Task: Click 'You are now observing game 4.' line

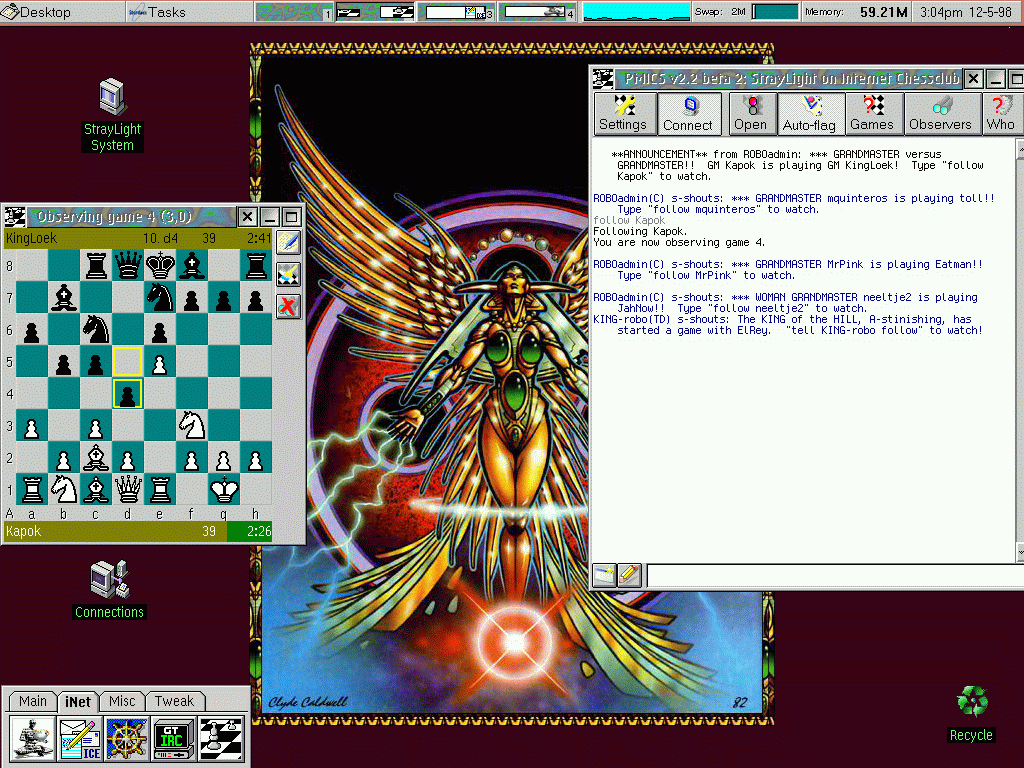Action: (x=679, y=243)
